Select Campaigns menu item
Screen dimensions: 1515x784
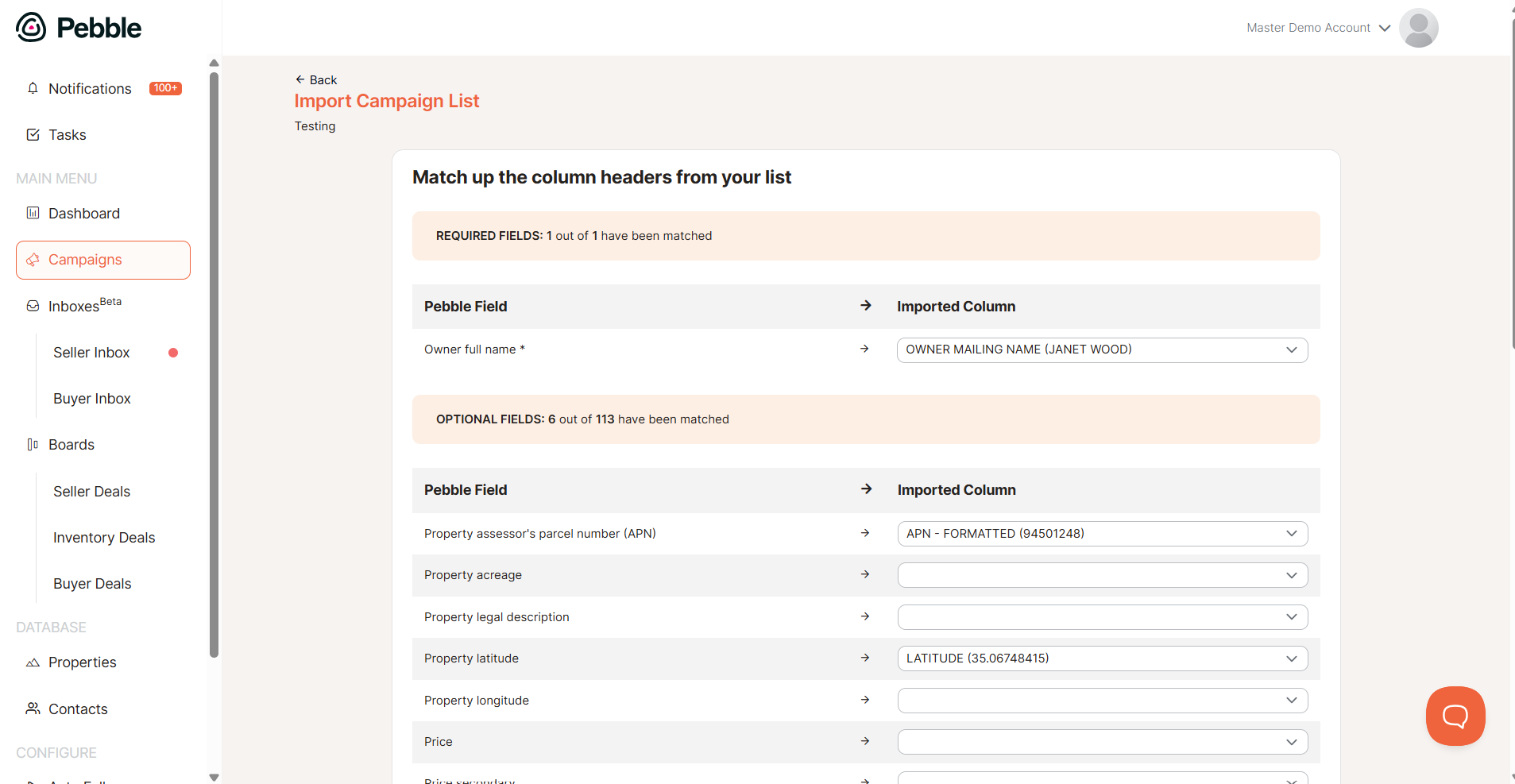click(x=103, y=260)
